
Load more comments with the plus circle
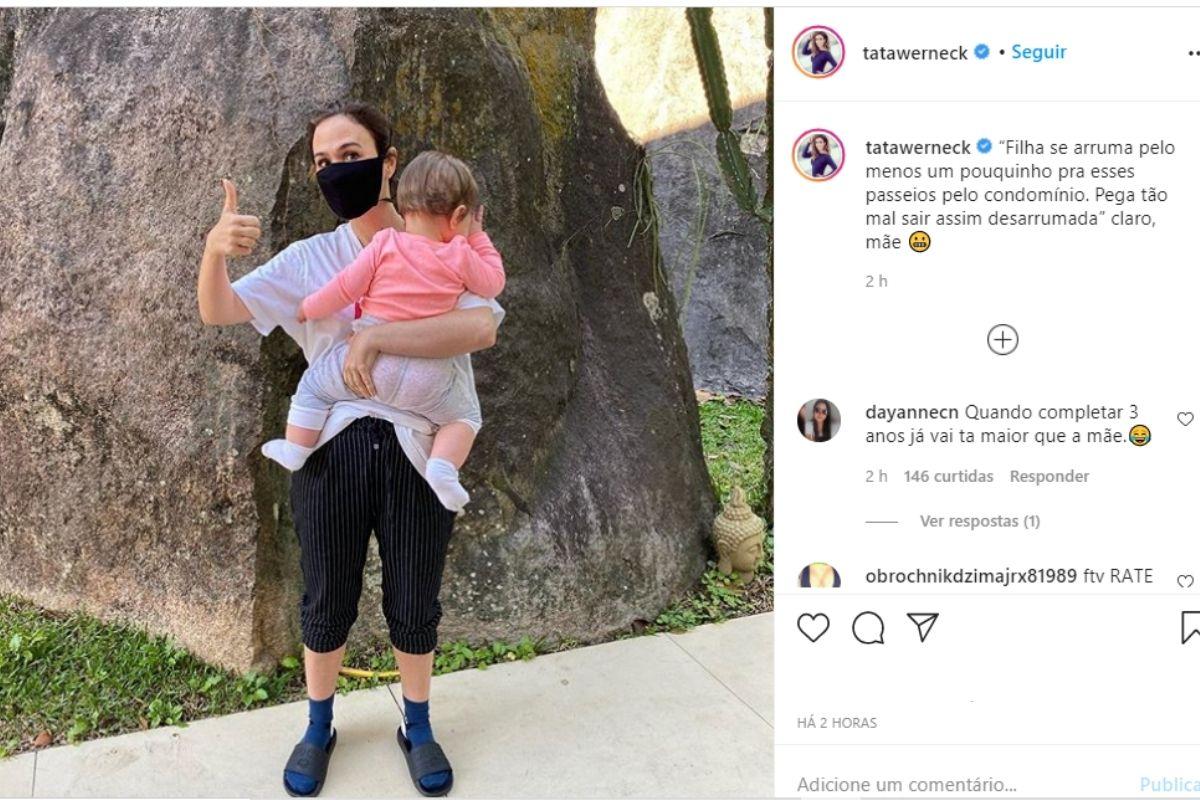point(1002,340)
